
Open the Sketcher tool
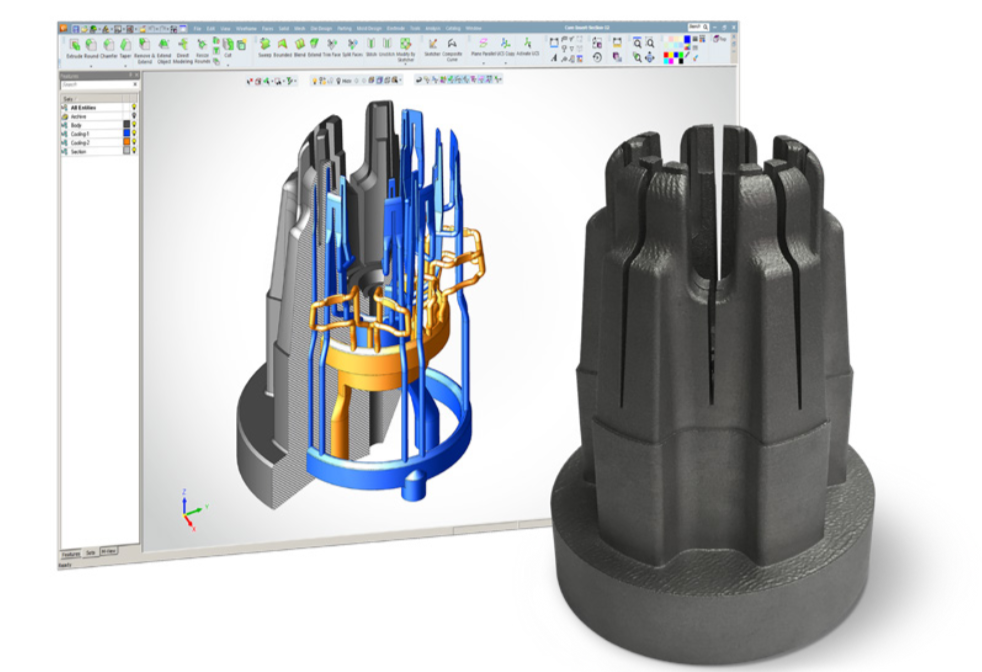pos(432,44)
